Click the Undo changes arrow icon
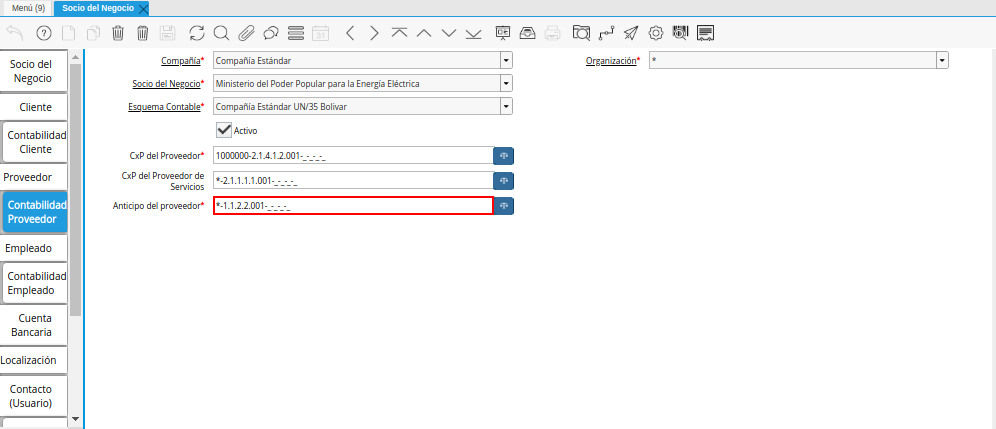Image resolution: width=996 pixels, height=429 pixels. [x=14, y=33]
